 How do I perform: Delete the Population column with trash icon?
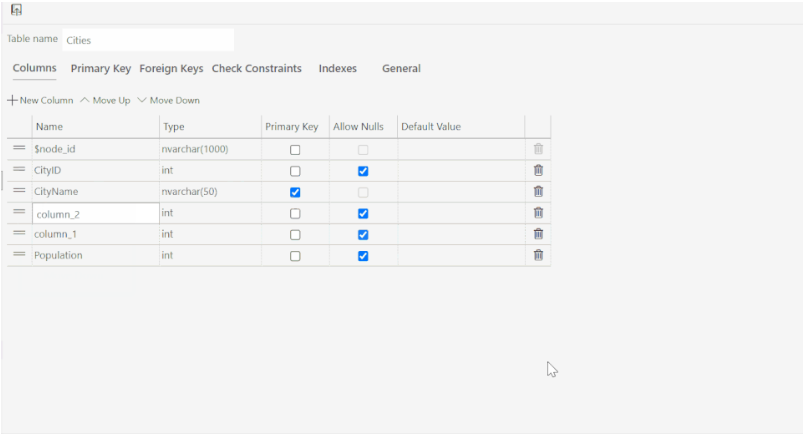pyautogui.click(x=538, y=255)
